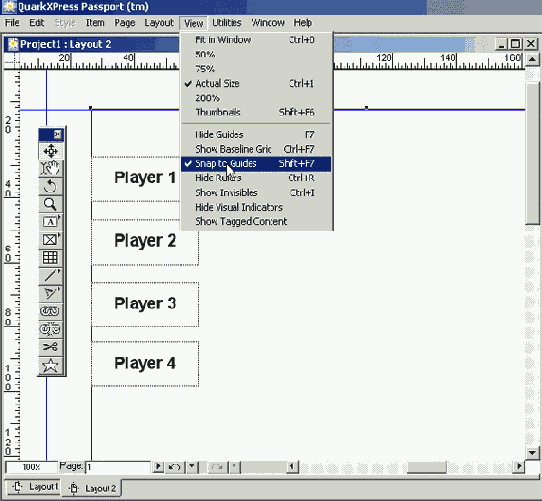The height and width of the screenshot is (501, 542).
Task: Select the Item mover tool
Action: click(x=50, y=151)
